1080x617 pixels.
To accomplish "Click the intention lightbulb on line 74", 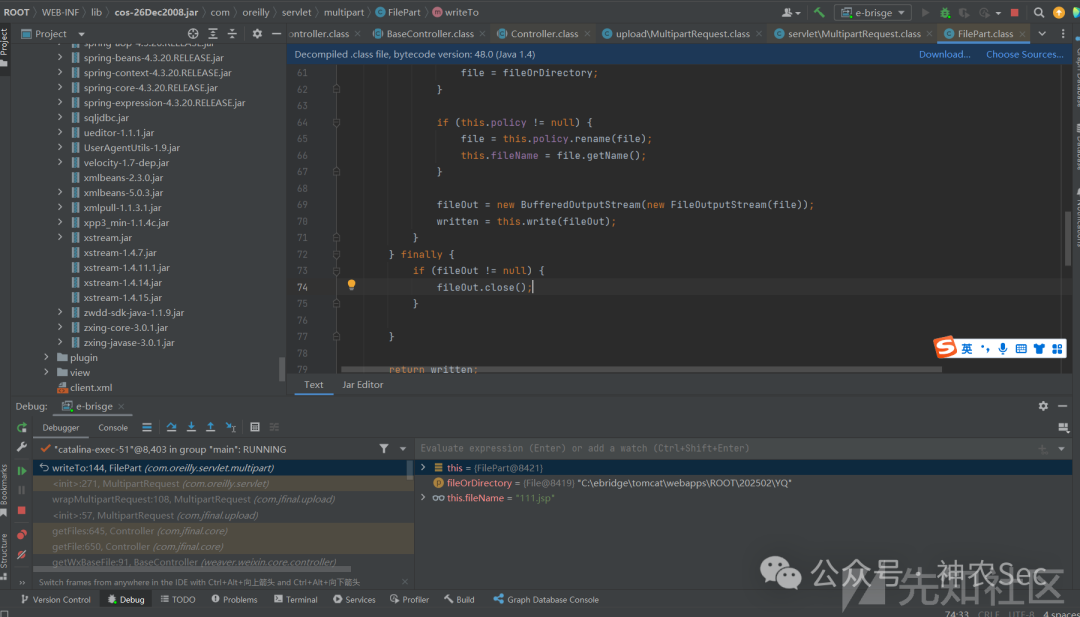I will pos(351,284).
